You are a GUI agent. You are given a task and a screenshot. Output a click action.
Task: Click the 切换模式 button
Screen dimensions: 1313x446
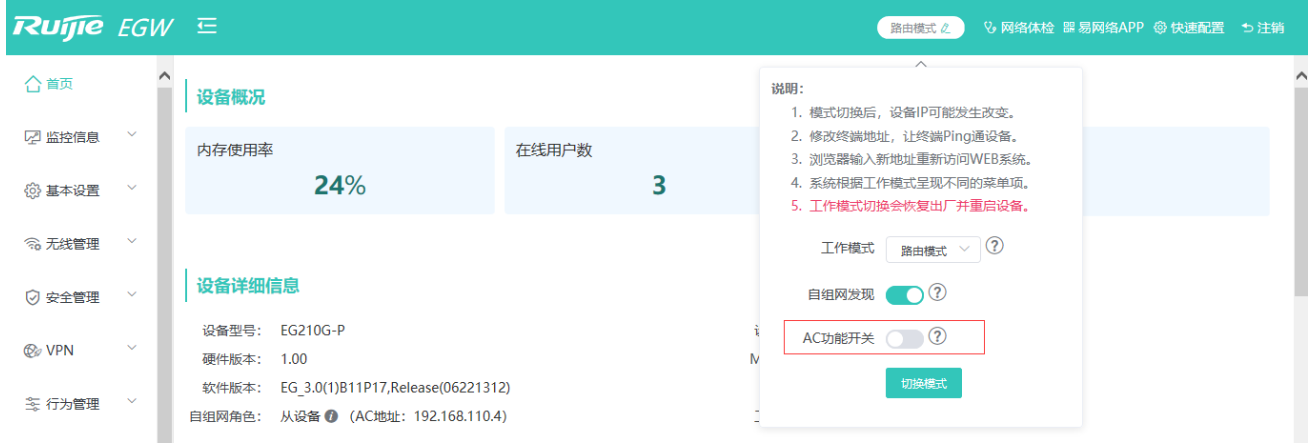923,384
